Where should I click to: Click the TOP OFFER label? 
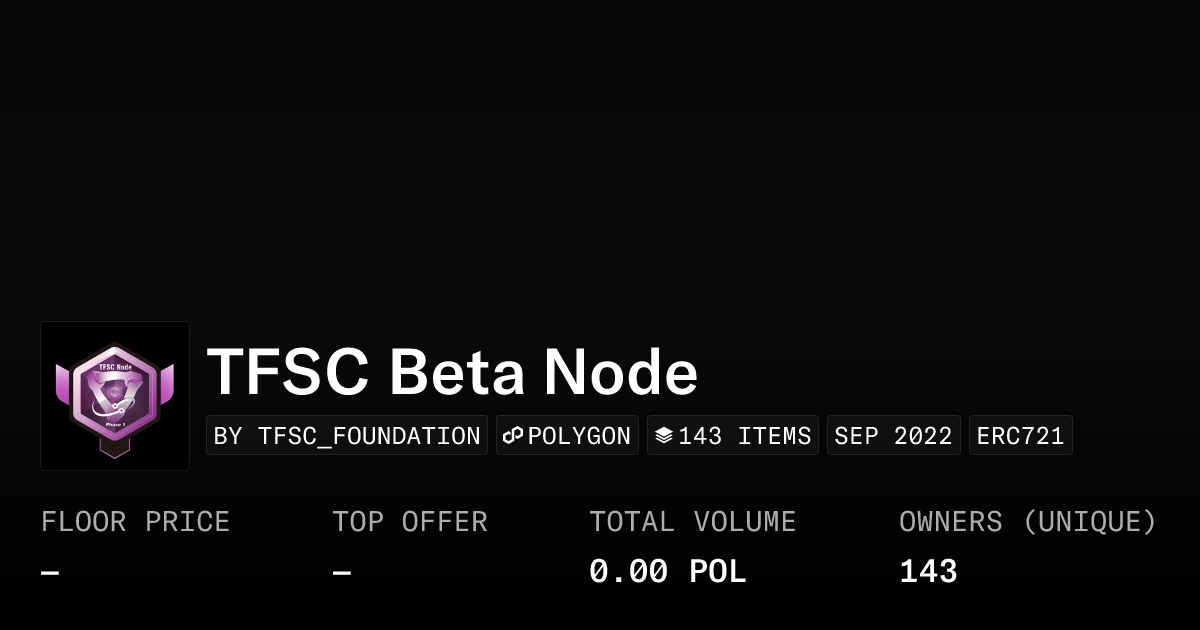(410, 522)
